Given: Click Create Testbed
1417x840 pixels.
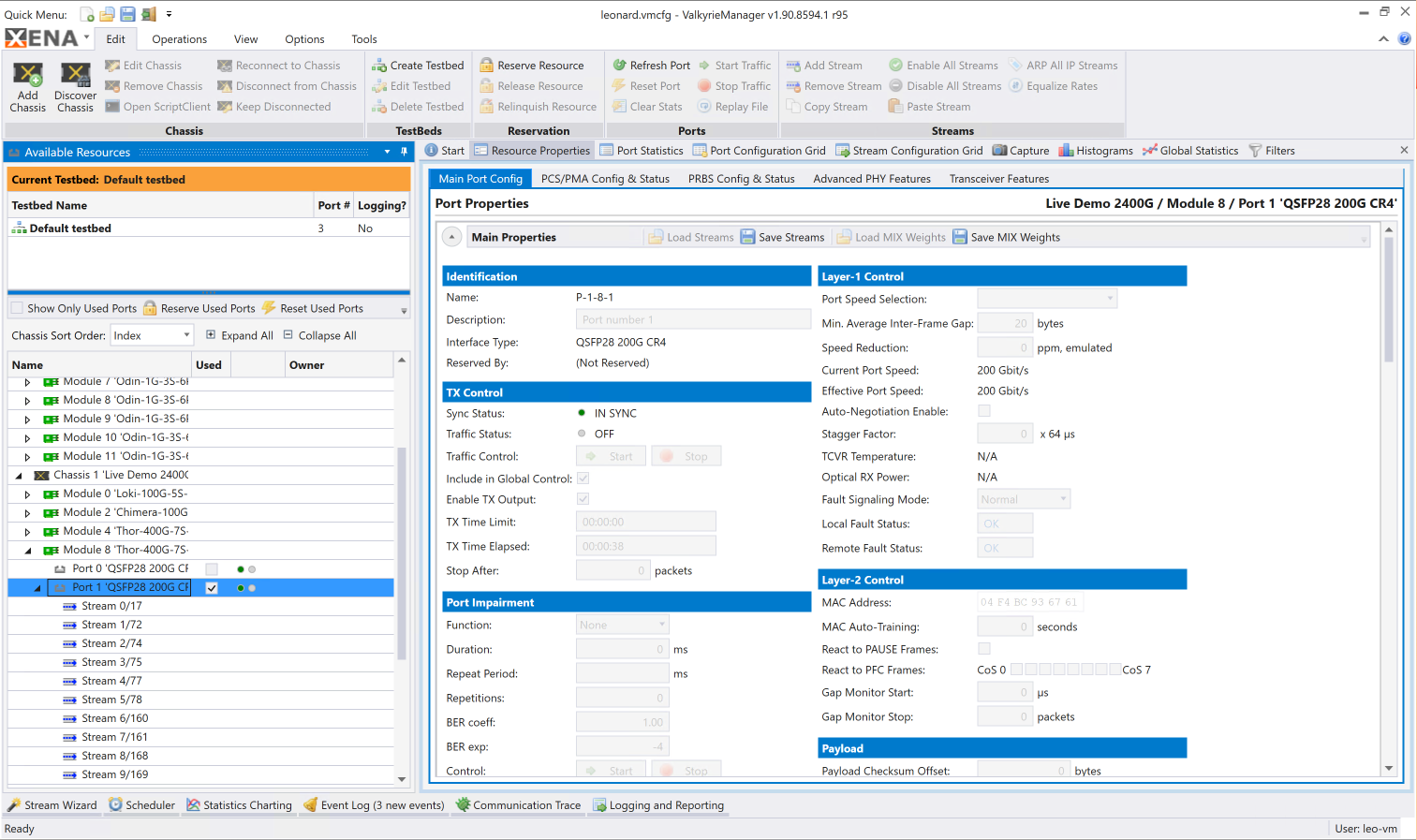Looking at the screenshot, I should pyautogui.click(x=418, y=66).
